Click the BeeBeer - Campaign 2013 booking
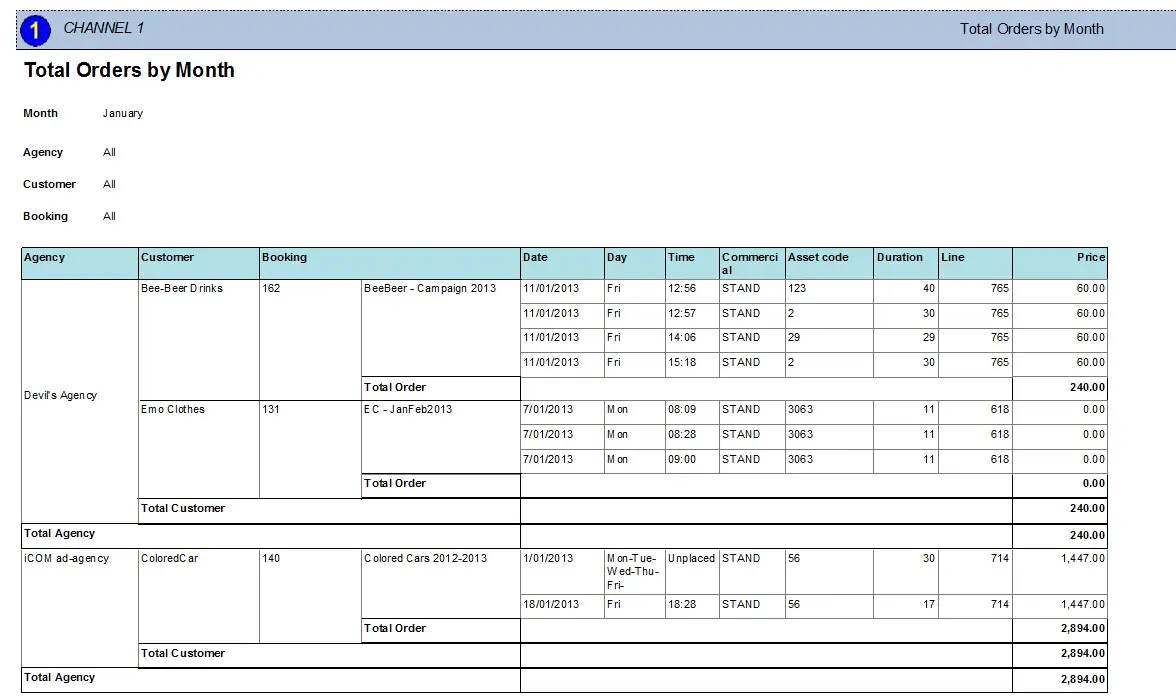Viewport: 1176px width, 700px height. tap(430, 289)
